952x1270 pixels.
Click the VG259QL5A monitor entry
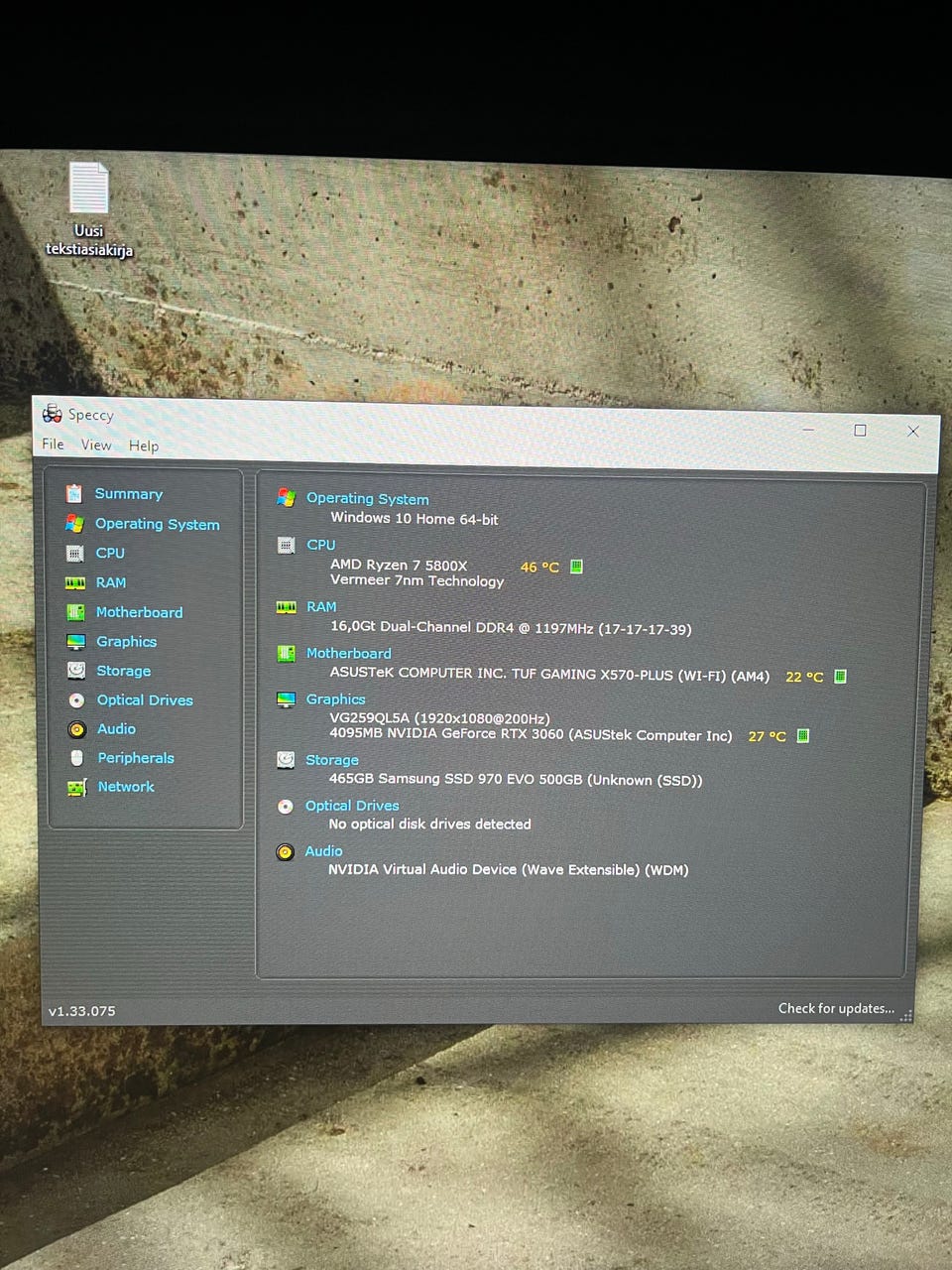pyautogui.click(x=439, y=718)
